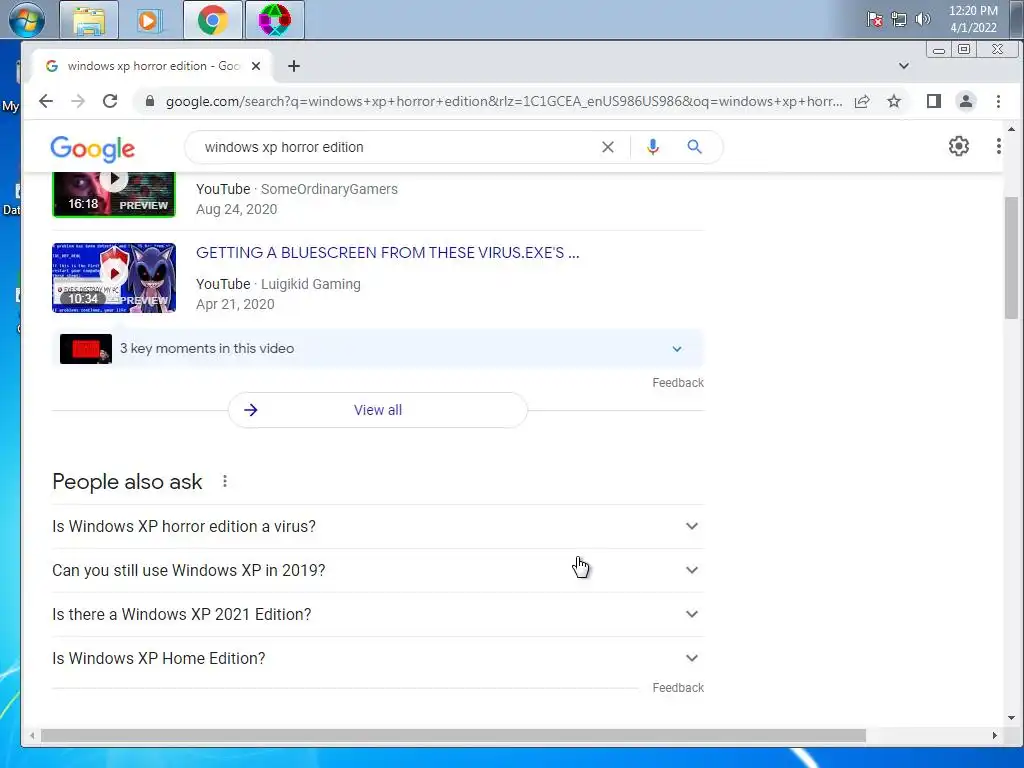Screen dimensions: 1024x768
Task: Click the vertical scrollbar thumb
Action: point(1011,257)
